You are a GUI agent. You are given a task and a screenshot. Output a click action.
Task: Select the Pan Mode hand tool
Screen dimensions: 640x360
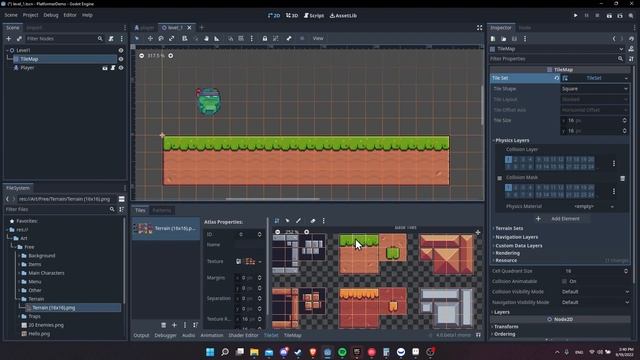206,38
